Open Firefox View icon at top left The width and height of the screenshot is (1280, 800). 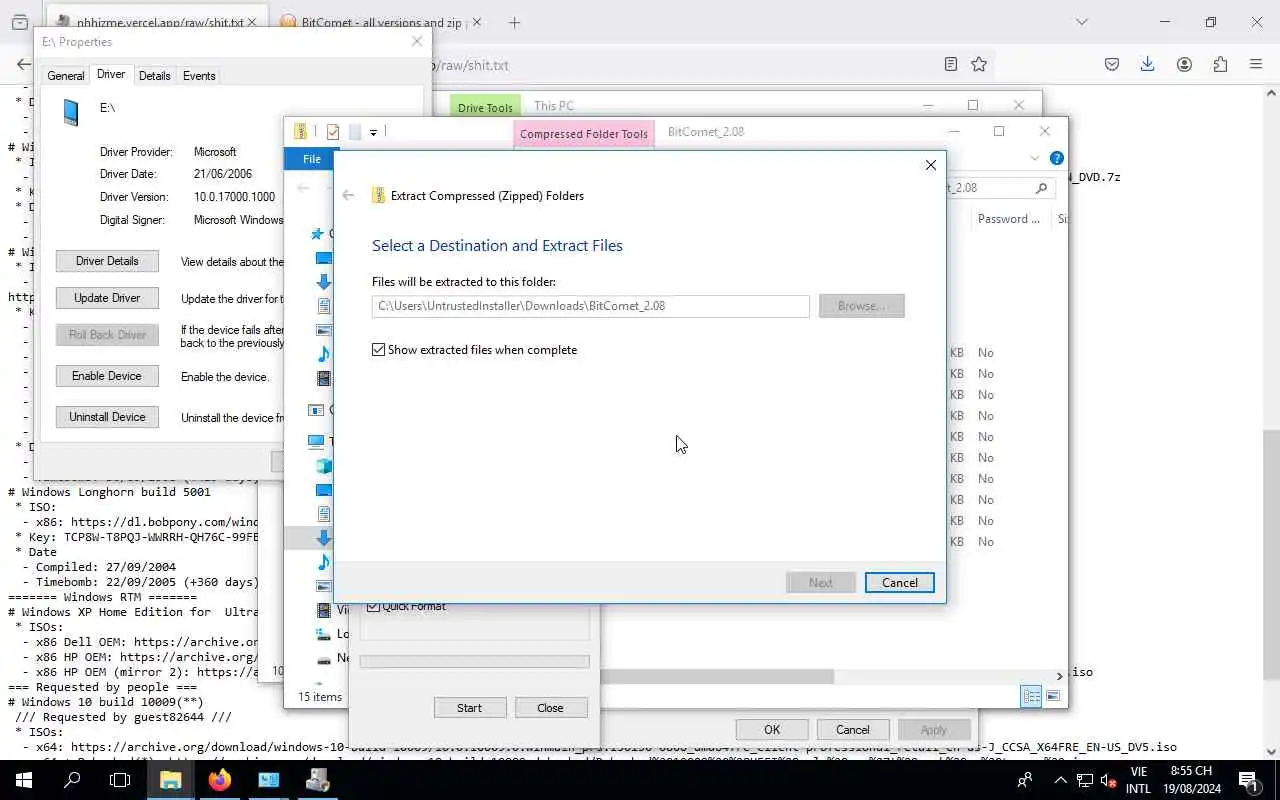[x=19, y=22]
